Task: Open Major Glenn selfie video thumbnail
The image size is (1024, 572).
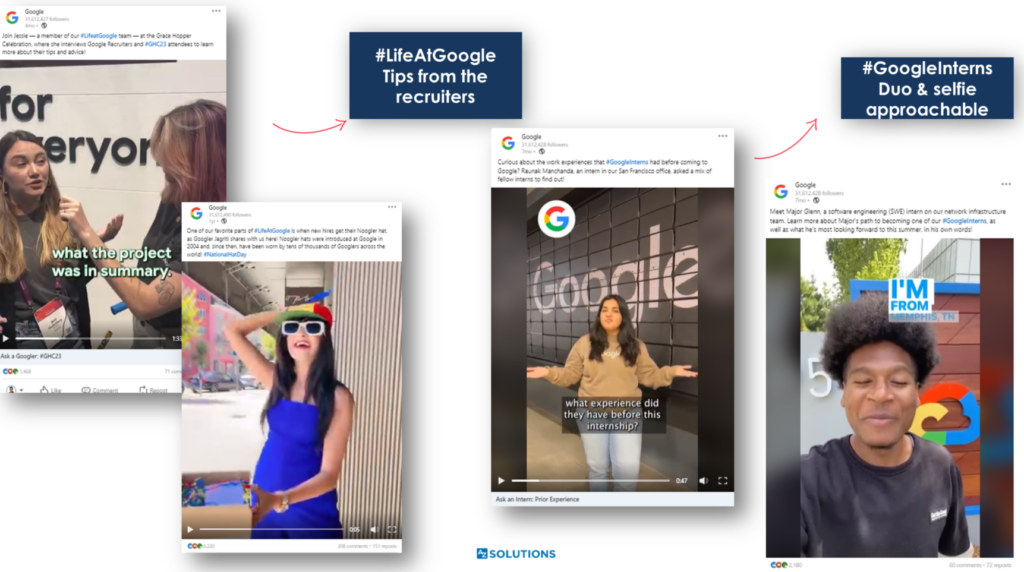Action: click(x=889, y=398)
